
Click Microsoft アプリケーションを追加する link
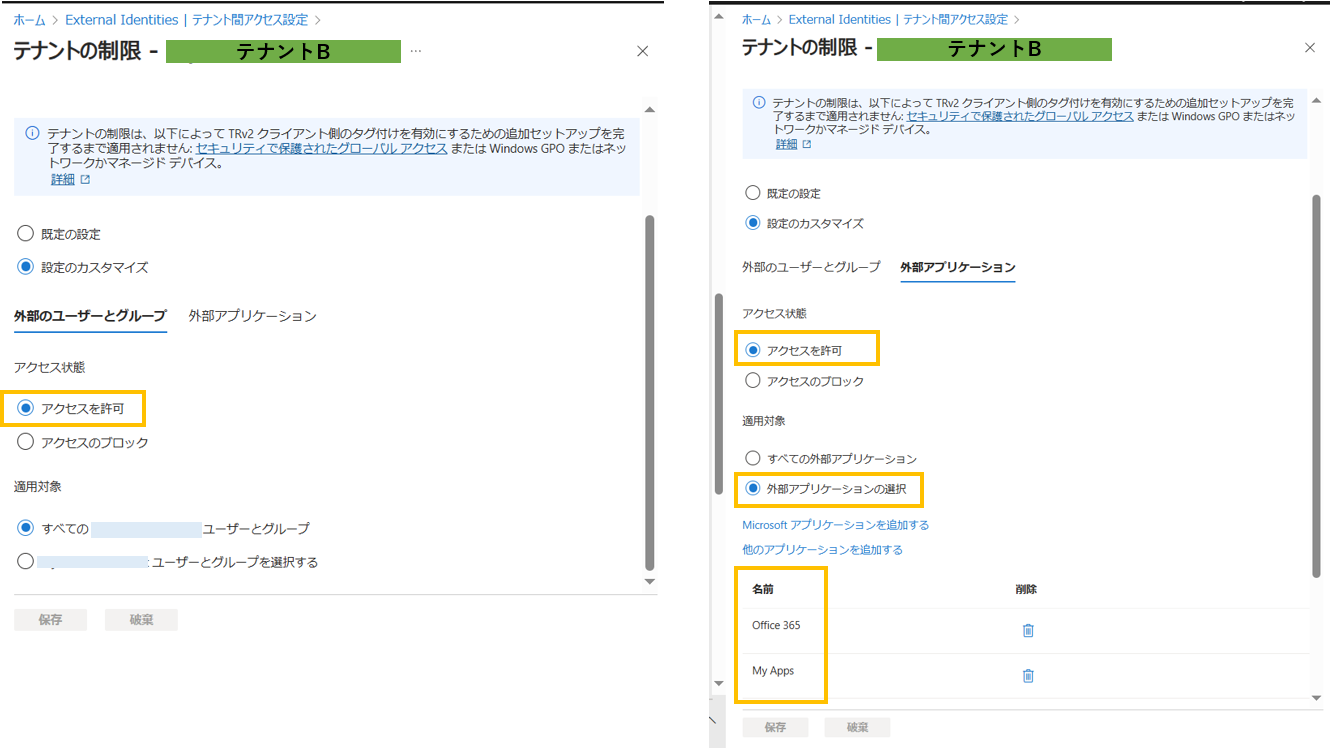point(835,525)
